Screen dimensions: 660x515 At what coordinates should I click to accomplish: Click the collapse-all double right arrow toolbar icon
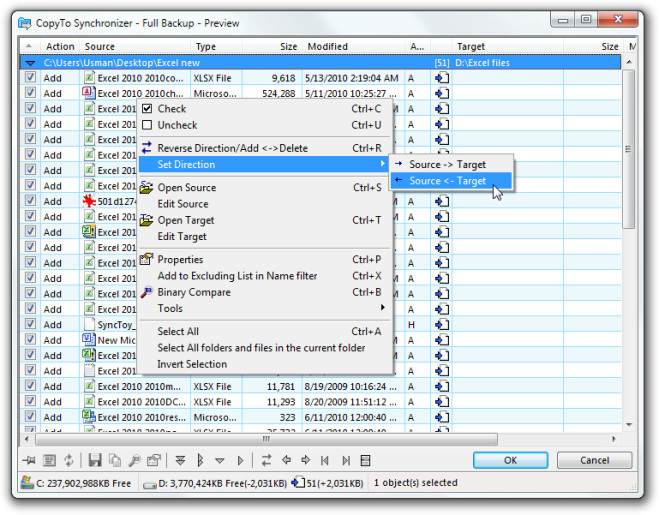200,461
